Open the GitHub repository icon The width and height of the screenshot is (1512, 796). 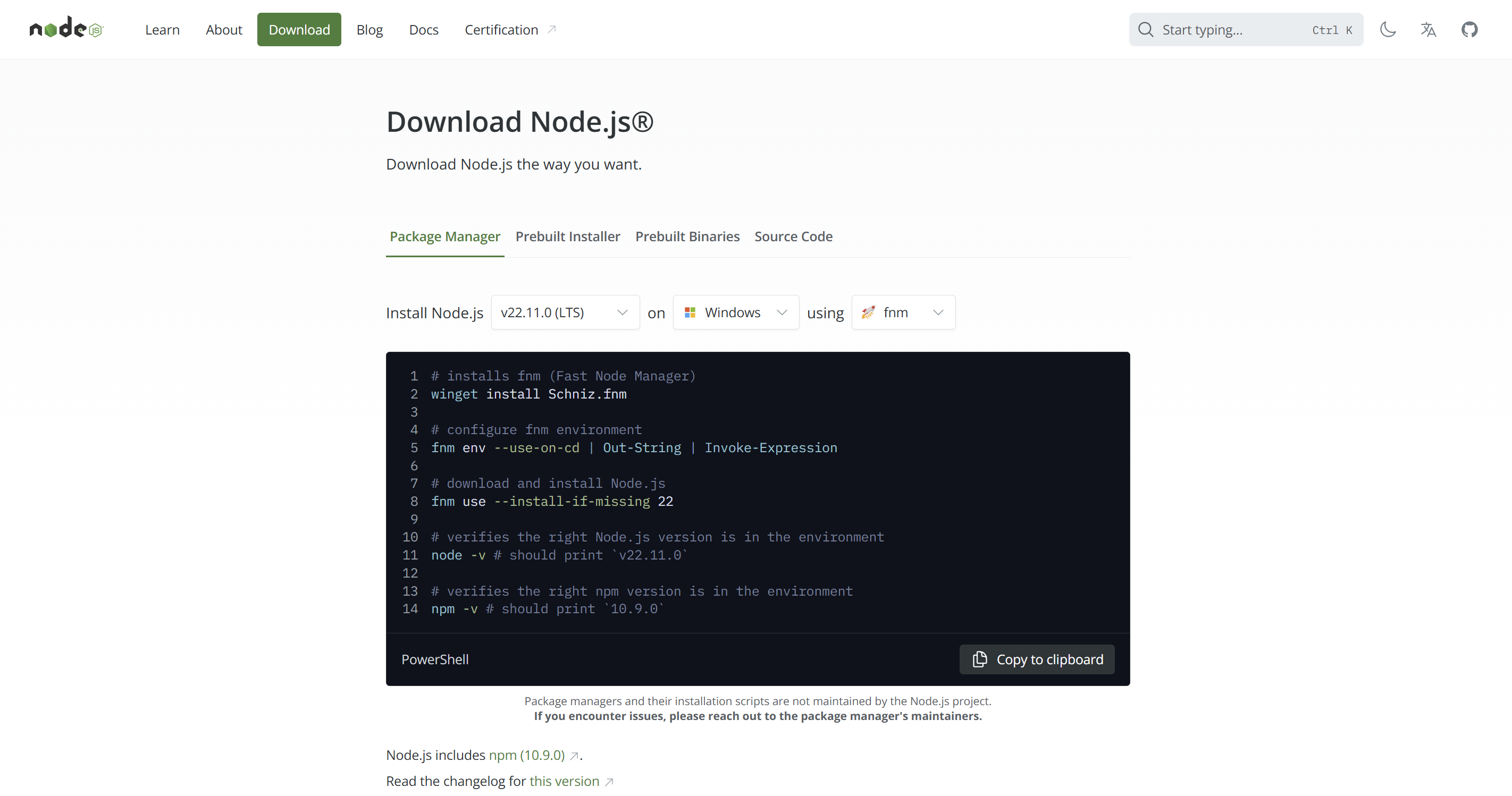click(x=1469, y=29)
